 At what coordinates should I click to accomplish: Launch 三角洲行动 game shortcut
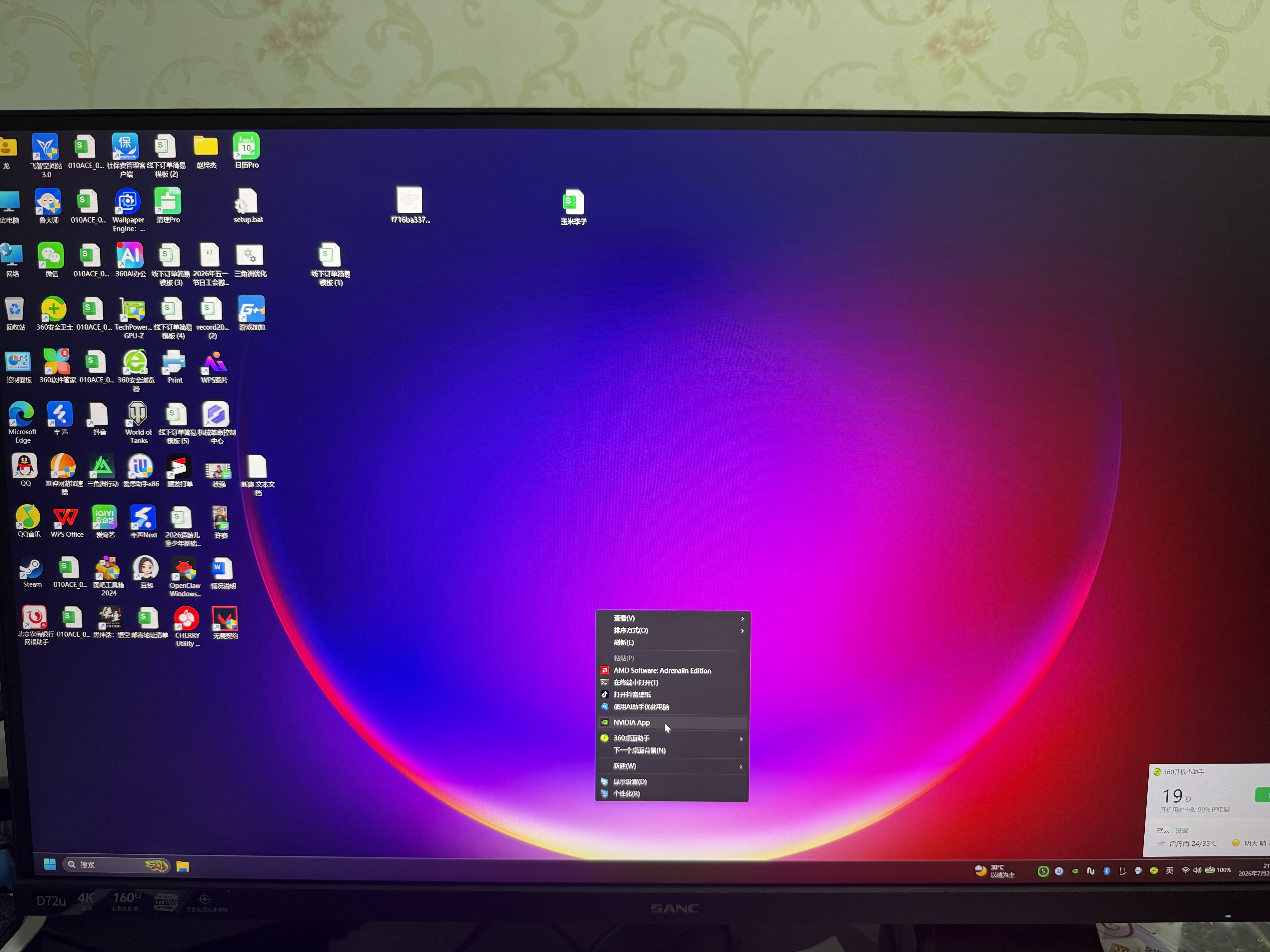click(x=103, y=470)
